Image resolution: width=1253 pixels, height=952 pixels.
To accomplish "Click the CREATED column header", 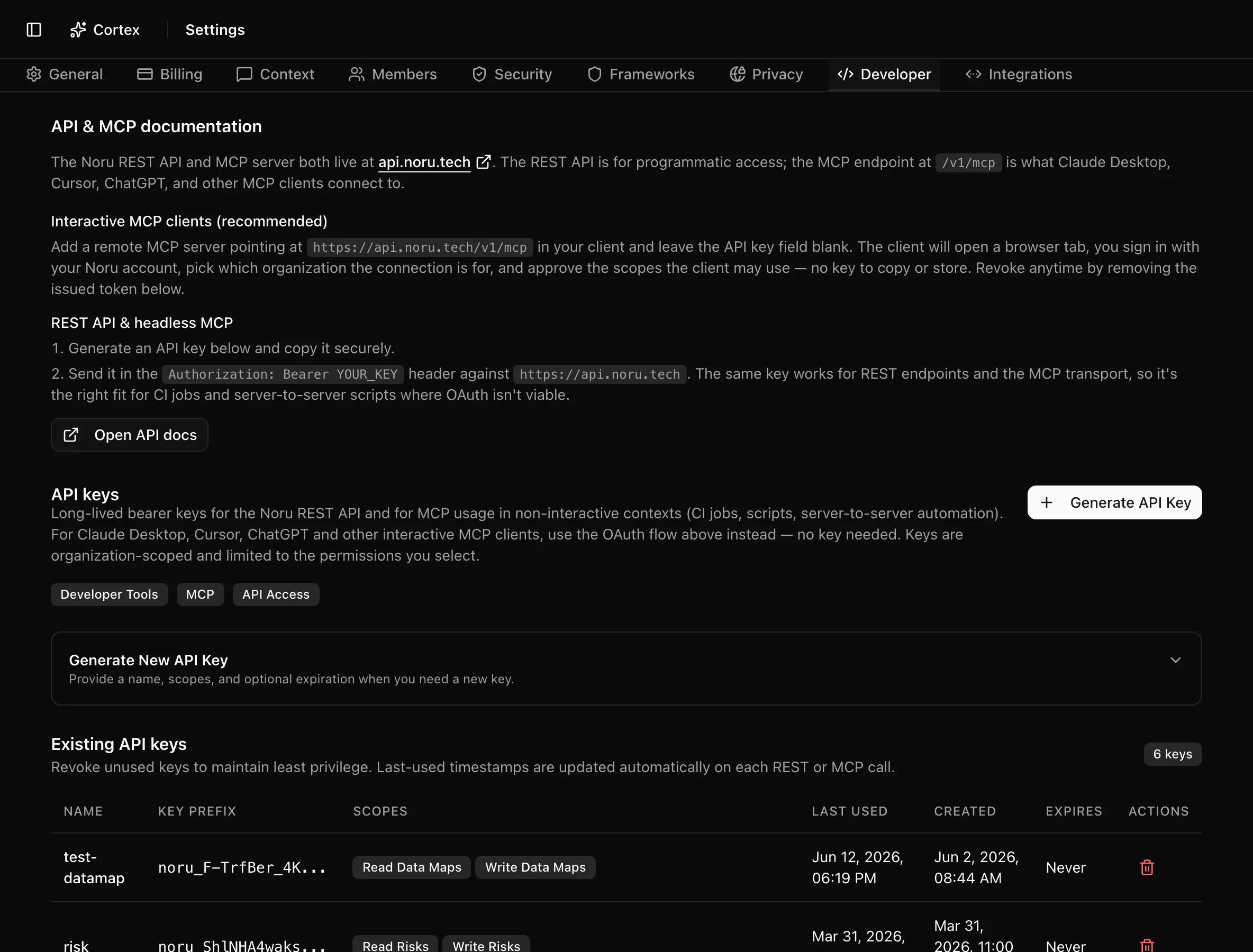I will [965, 811].
